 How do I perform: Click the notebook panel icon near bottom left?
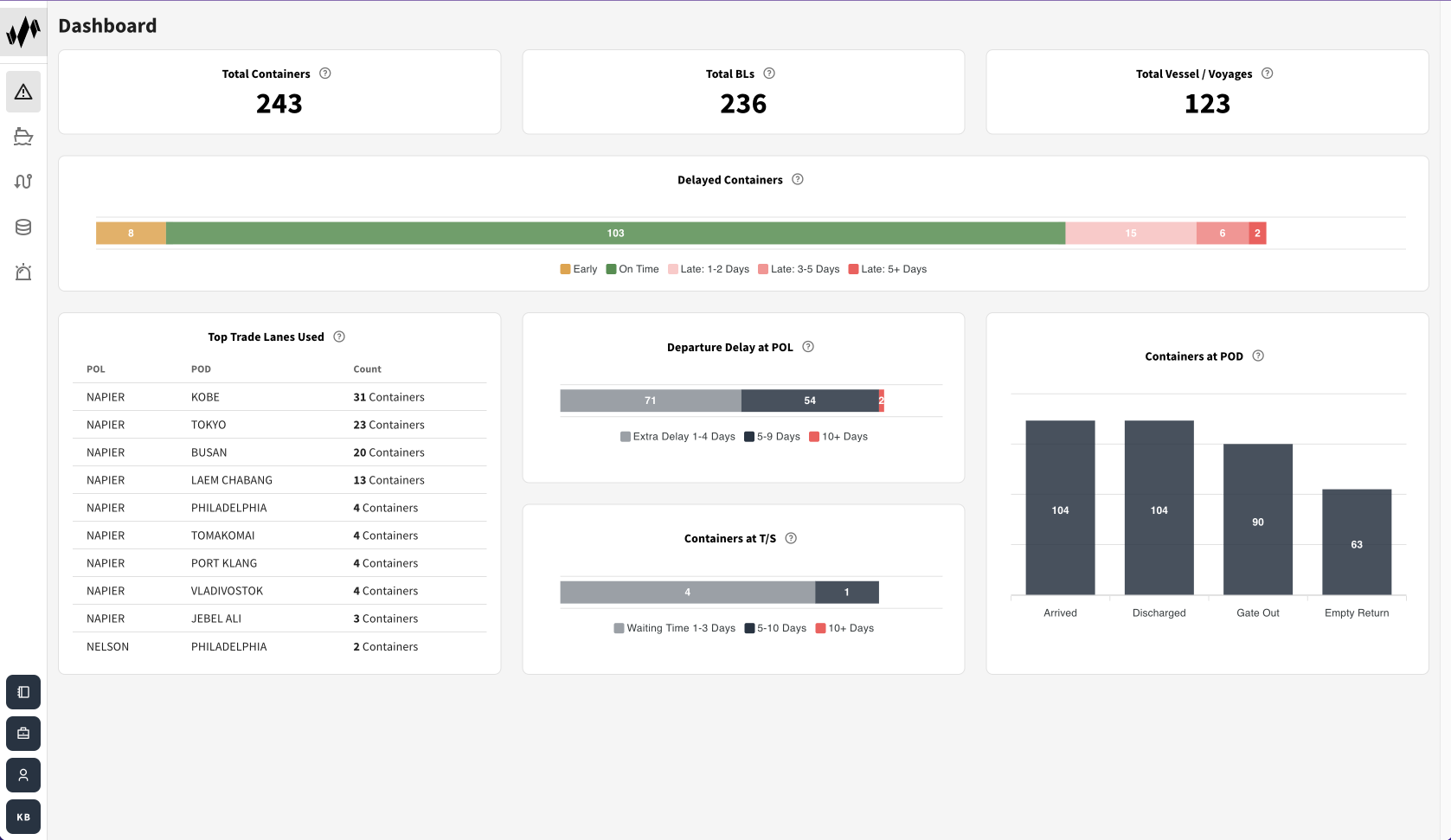tap(23, 692)
